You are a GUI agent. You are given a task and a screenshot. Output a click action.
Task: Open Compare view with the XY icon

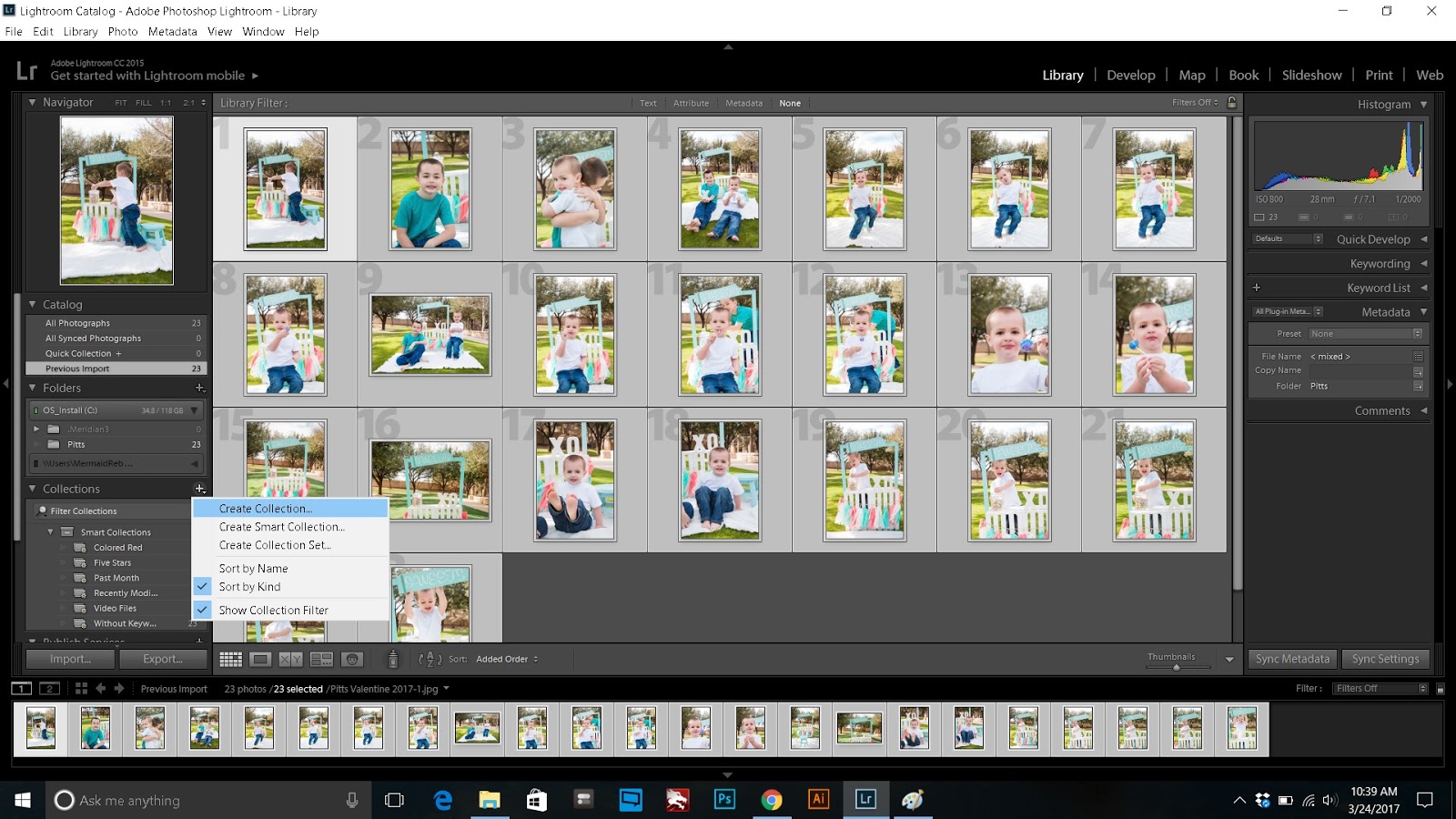click(289, 659)
